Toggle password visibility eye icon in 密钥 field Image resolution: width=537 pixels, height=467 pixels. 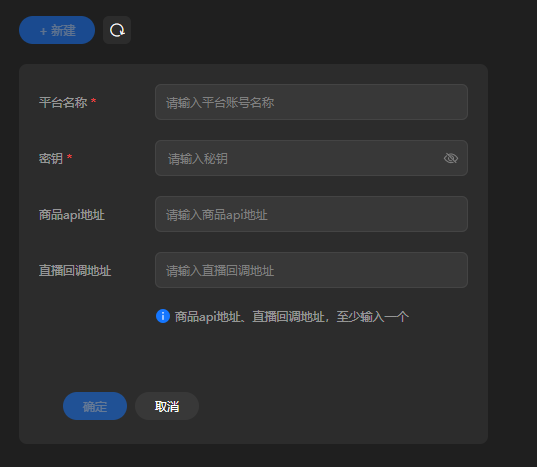(x=451, y=158)
